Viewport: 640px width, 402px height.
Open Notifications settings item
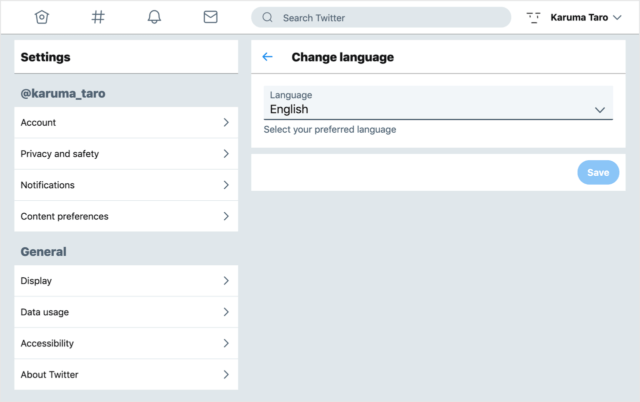(x=126, y=185)
